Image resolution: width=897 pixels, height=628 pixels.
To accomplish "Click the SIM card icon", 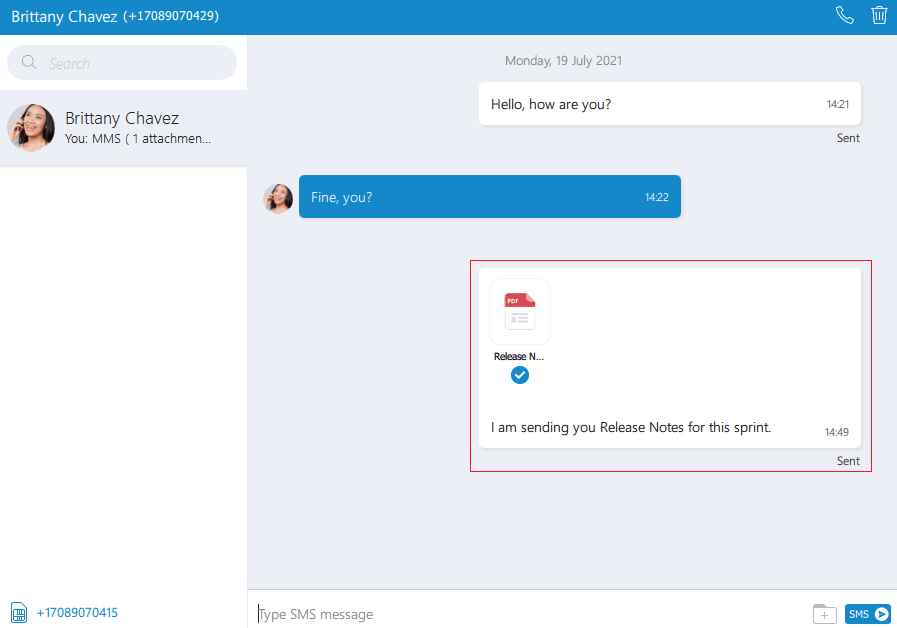I will click(x=19, y=613).
